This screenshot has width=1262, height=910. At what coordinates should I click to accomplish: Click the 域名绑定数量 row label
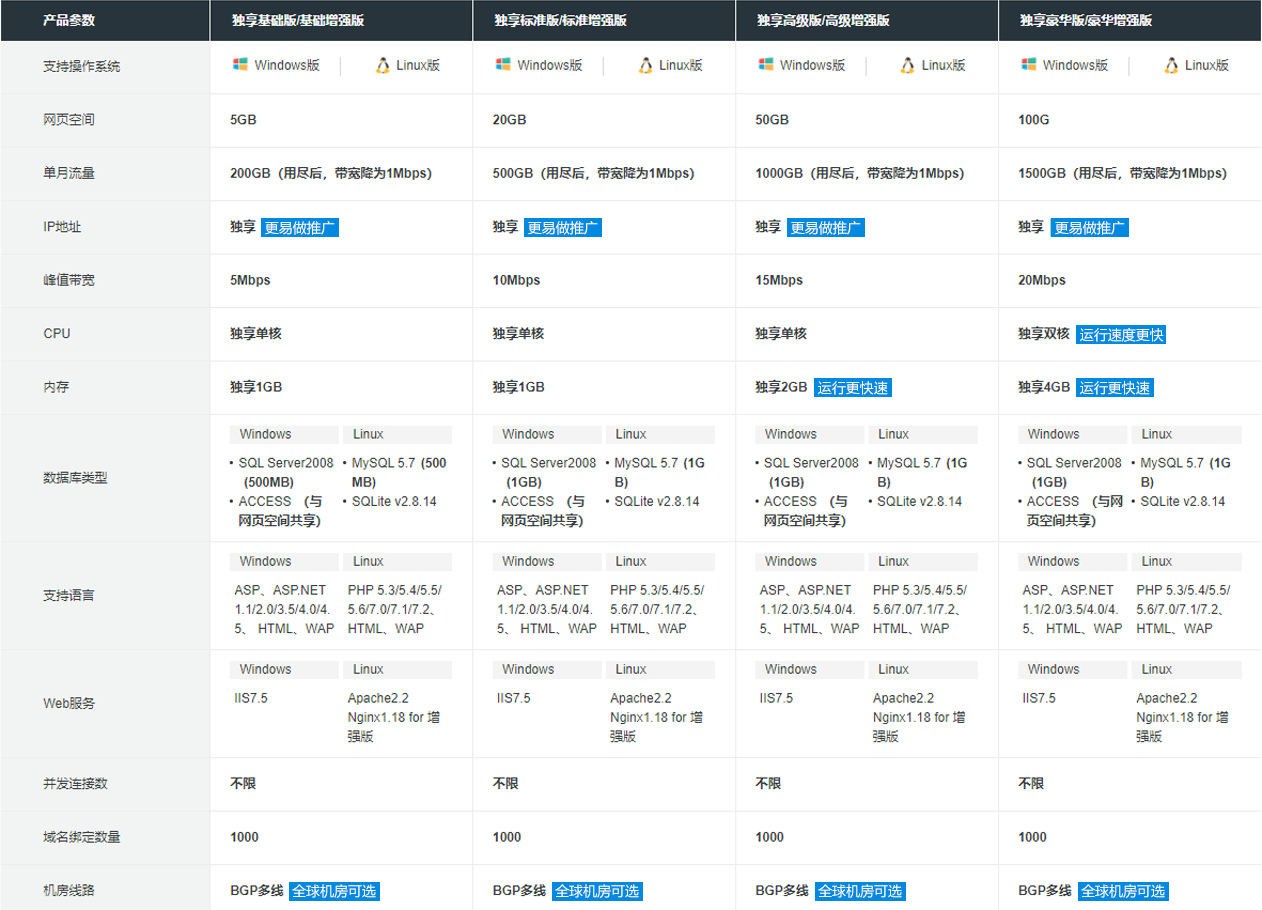coord(82,837)
